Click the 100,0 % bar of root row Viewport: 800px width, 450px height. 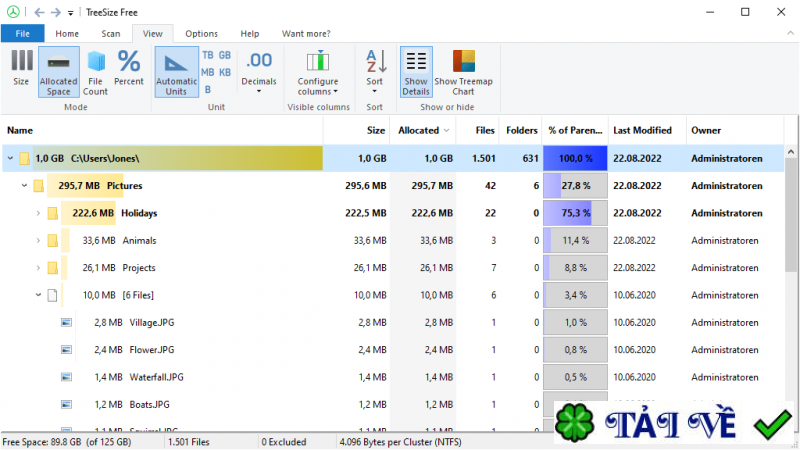click(x=576, y=158)
